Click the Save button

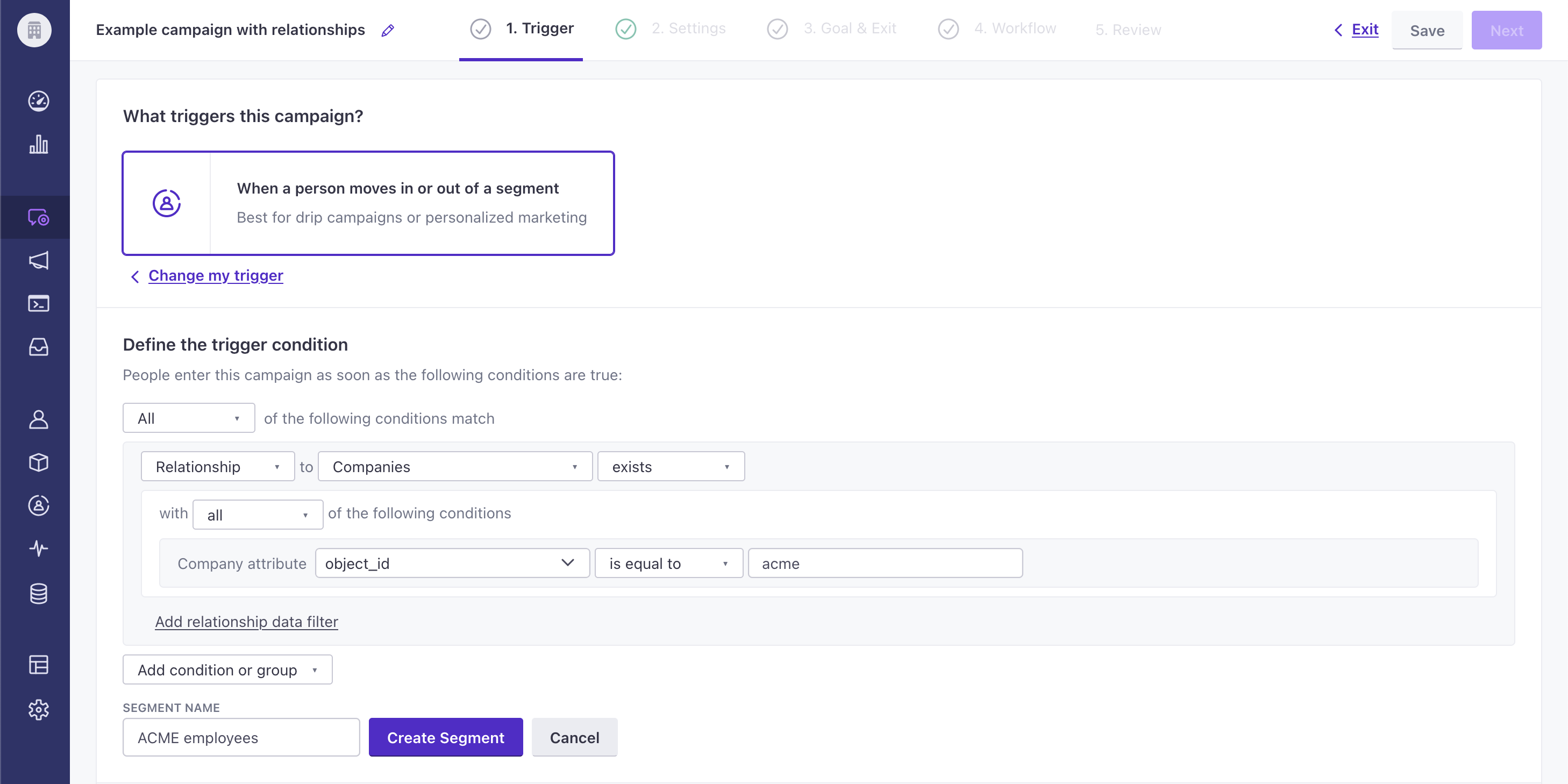coord(1427,31)
